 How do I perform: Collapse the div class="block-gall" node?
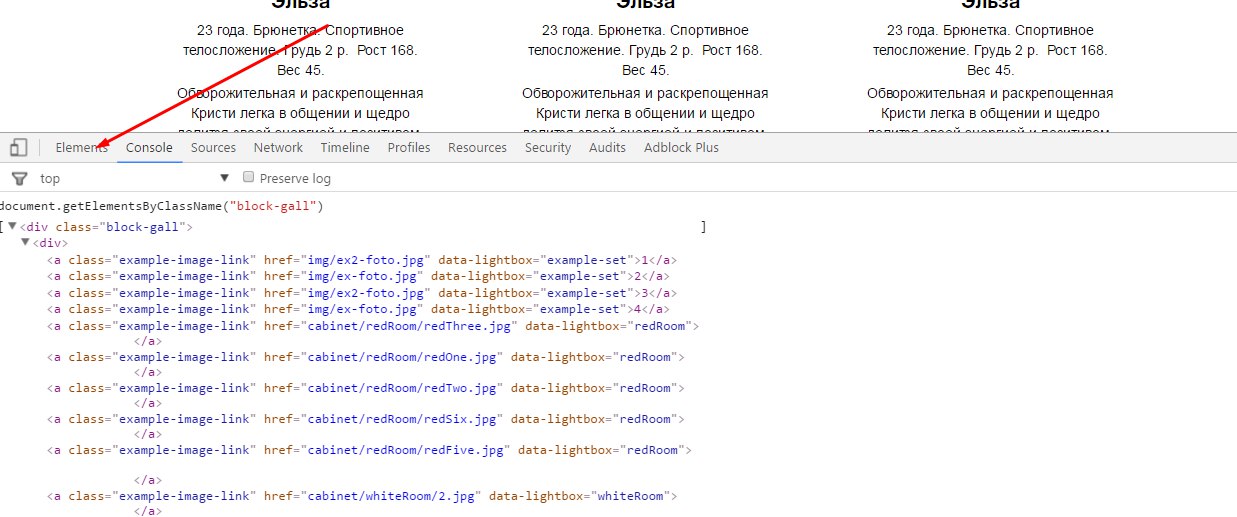coord(13,227)
